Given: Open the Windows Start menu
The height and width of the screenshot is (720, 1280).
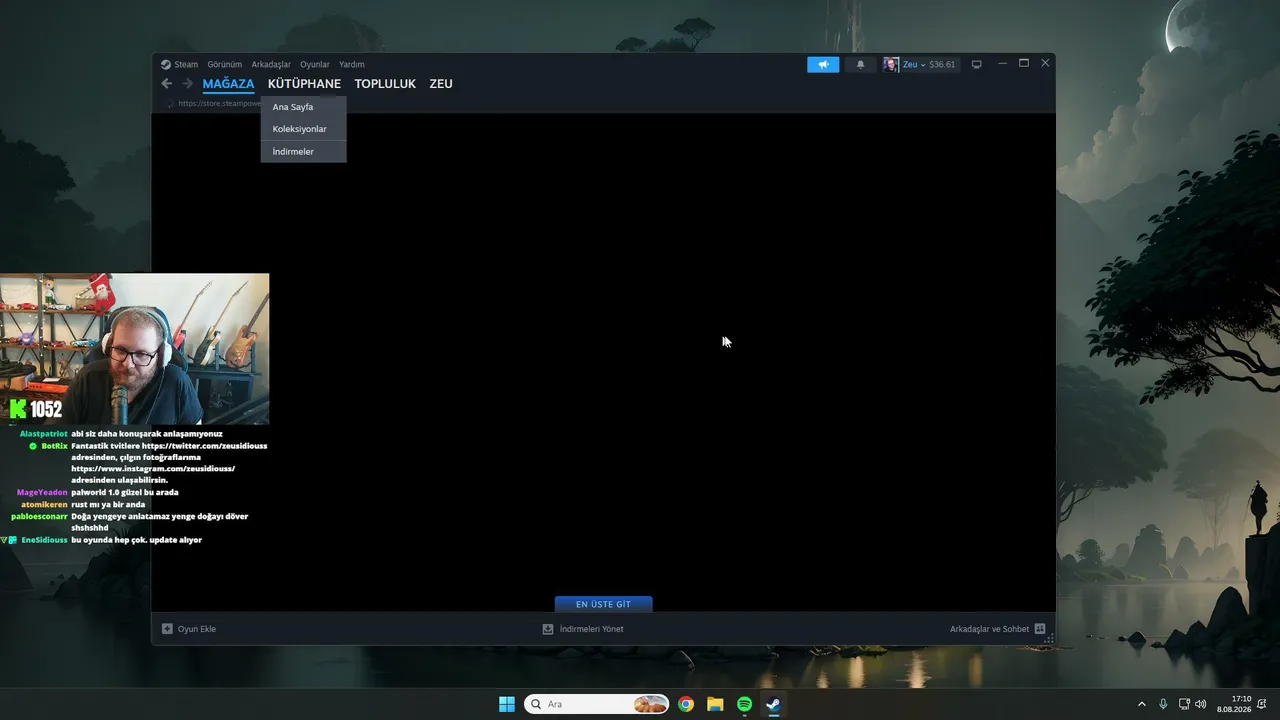Looking at the screenshot, I should pyautogui.click(x=507, y=704).
